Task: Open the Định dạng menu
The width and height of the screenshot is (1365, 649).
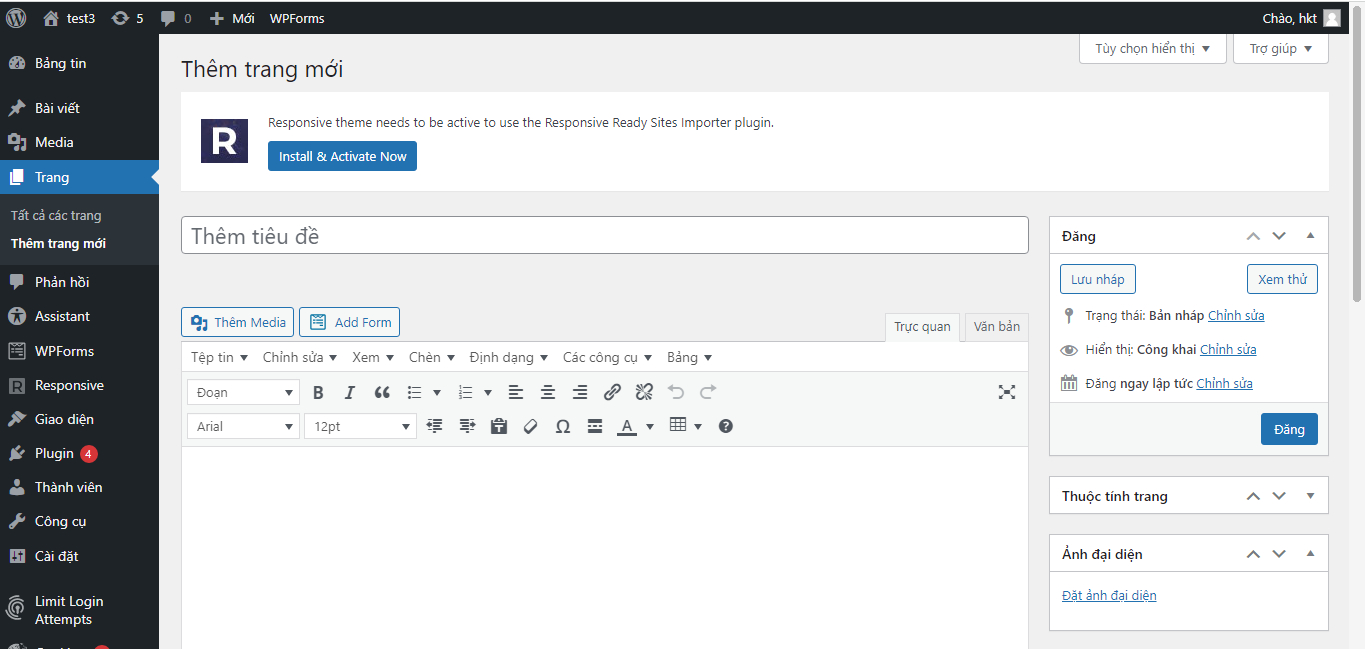Action: [x=508, y=357]
